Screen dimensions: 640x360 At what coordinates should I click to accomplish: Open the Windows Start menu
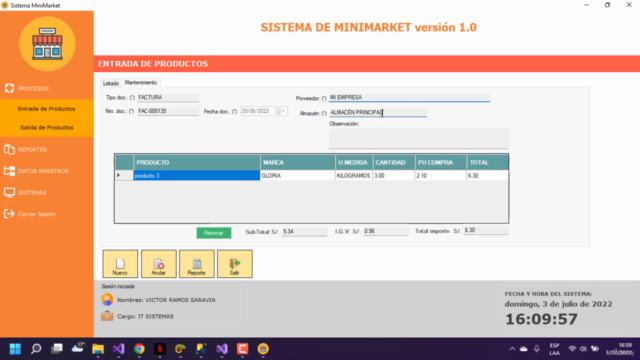(x=15, y=349)
